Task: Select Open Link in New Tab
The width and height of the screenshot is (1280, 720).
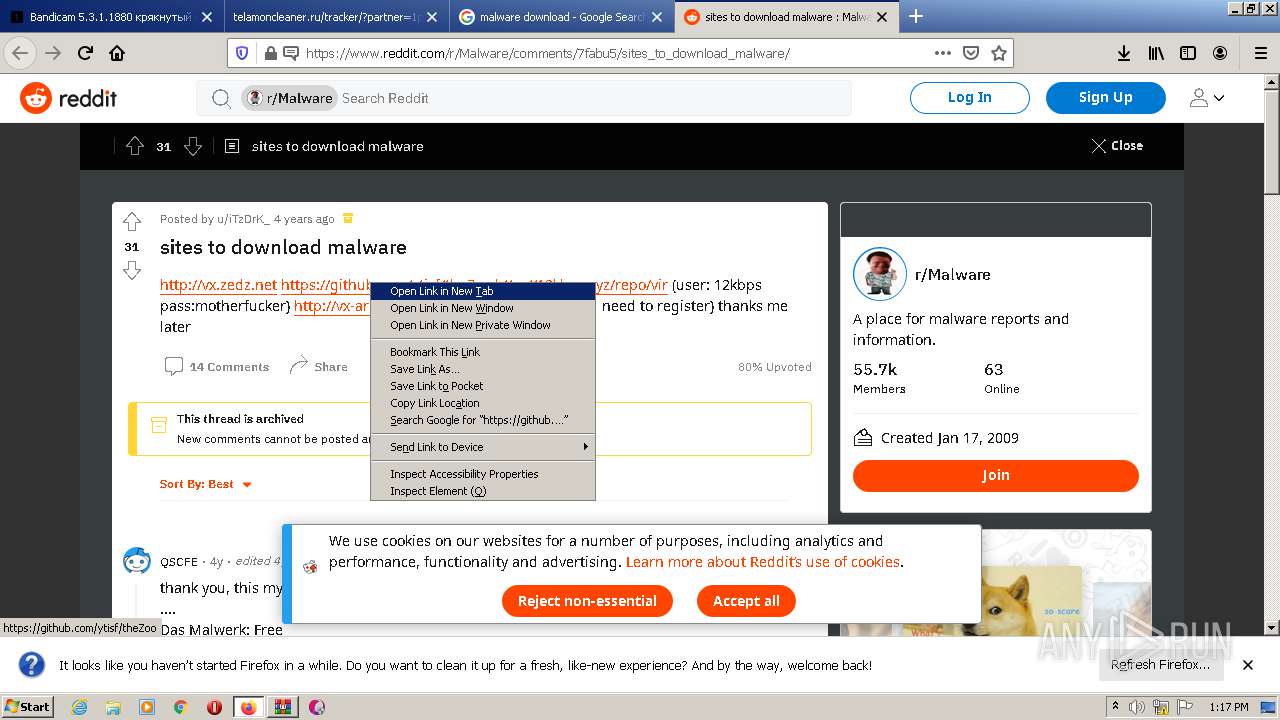Action: click(x=483, y=291)
